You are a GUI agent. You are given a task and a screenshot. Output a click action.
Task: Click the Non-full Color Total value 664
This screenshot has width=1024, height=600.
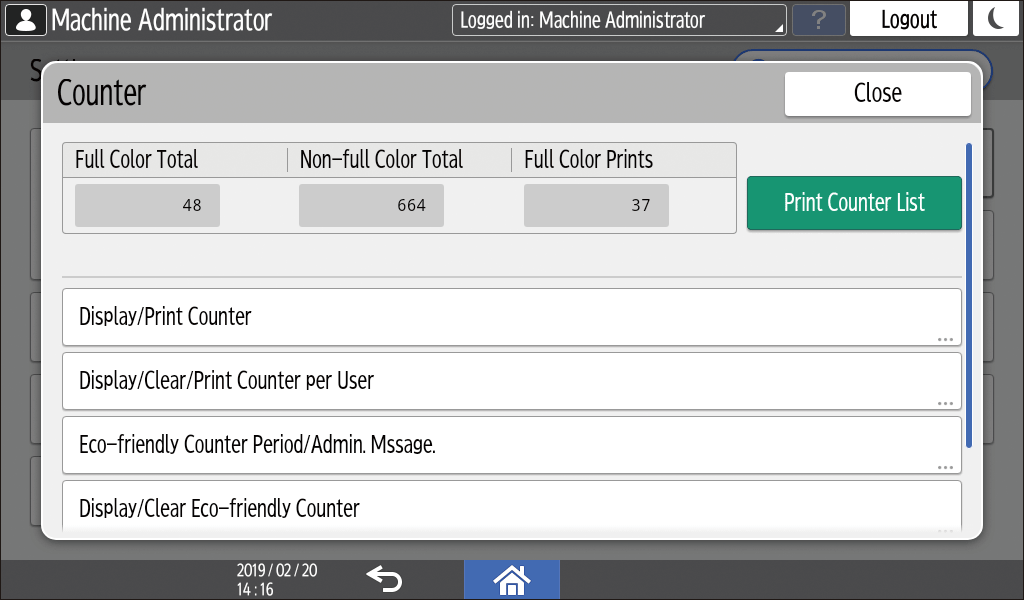(371, 206)
